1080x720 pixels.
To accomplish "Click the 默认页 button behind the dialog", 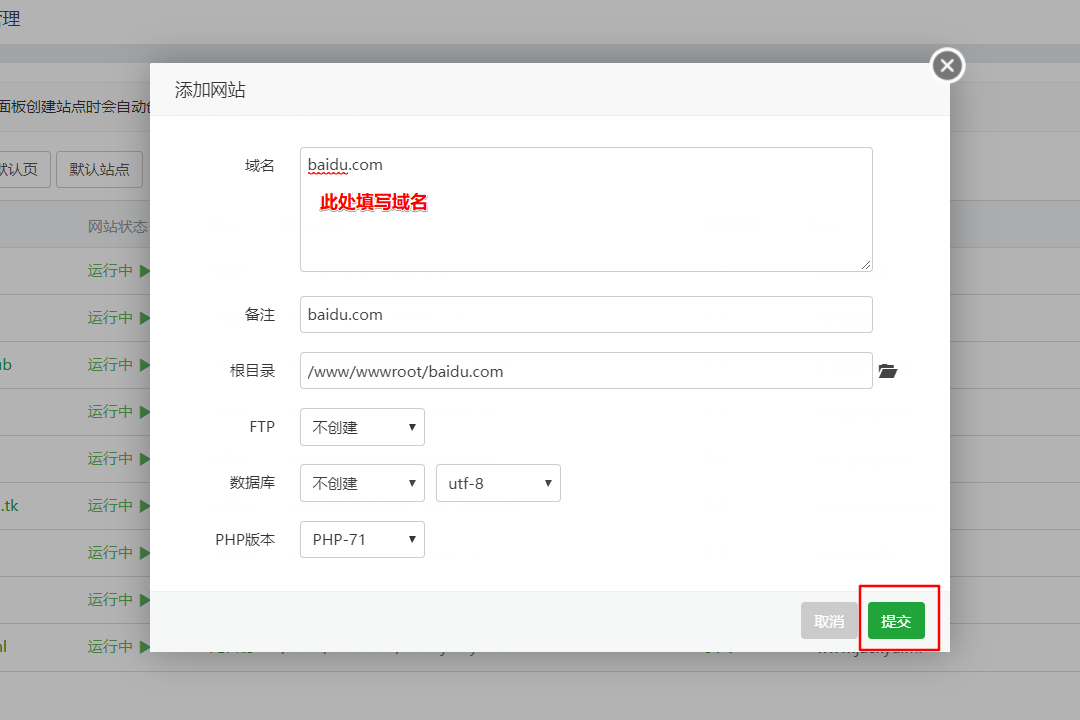I will (x=20, y=169).
